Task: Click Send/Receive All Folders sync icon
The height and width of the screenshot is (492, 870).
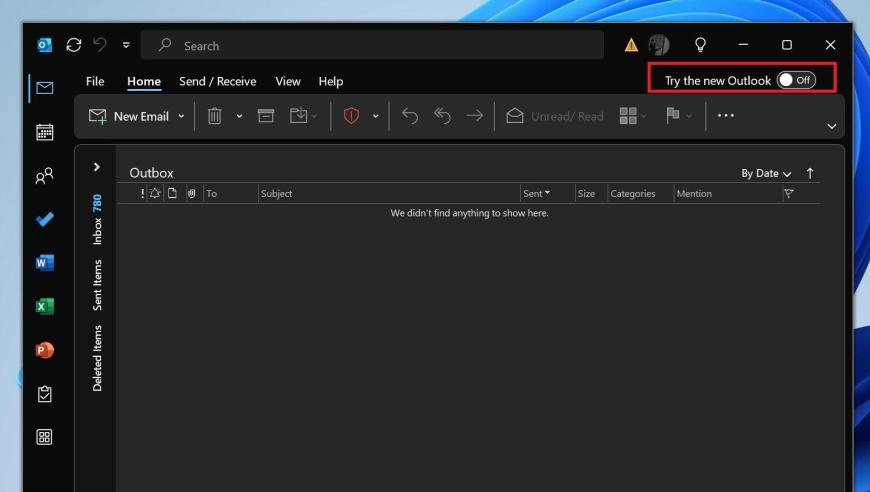Action: 74,45
